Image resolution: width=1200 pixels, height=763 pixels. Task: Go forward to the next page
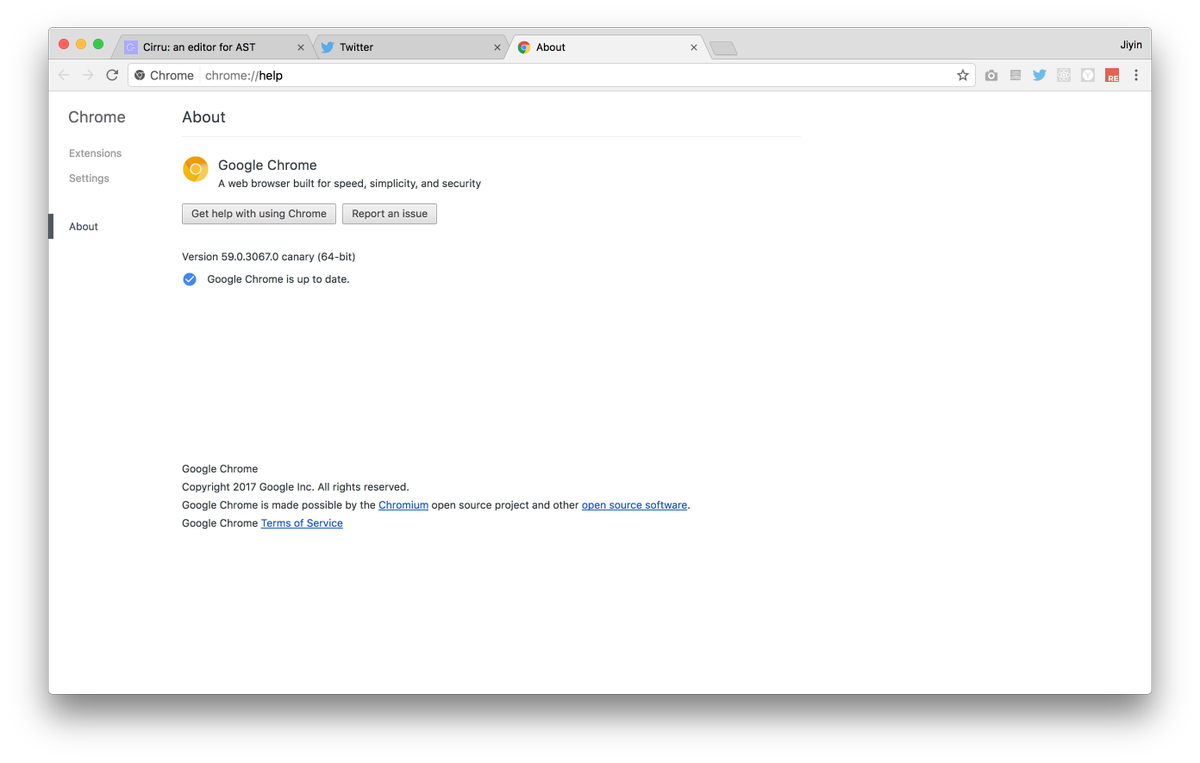[x=88, y=75]
